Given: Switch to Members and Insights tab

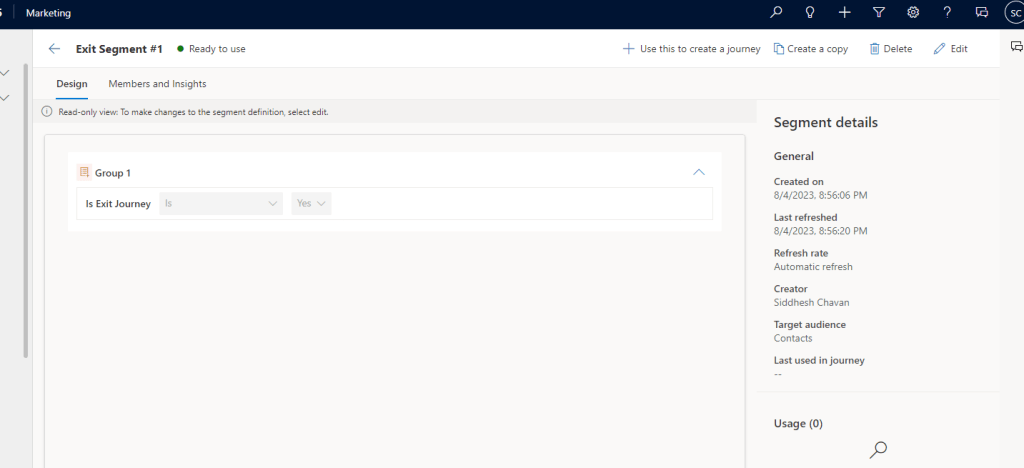Looking at the screenshot, I should tap(157, 84).
